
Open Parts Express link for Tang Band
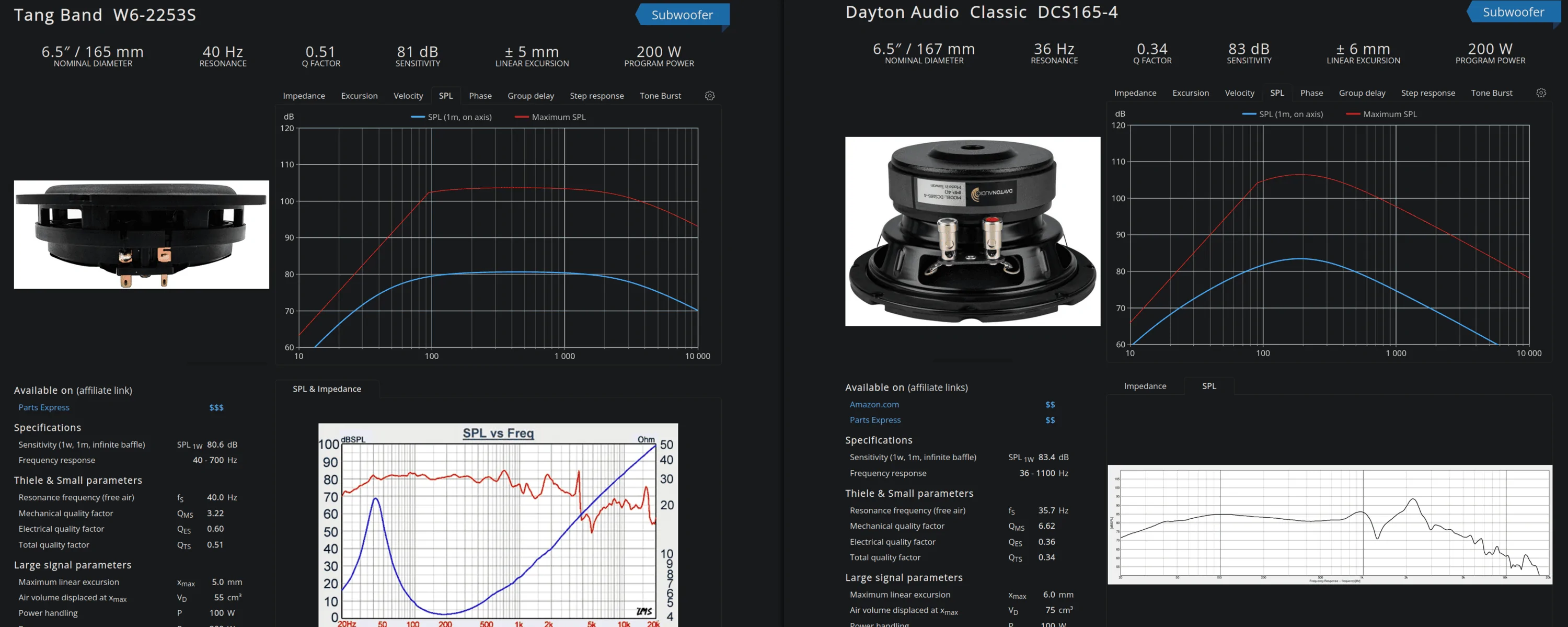pos(44,407)
